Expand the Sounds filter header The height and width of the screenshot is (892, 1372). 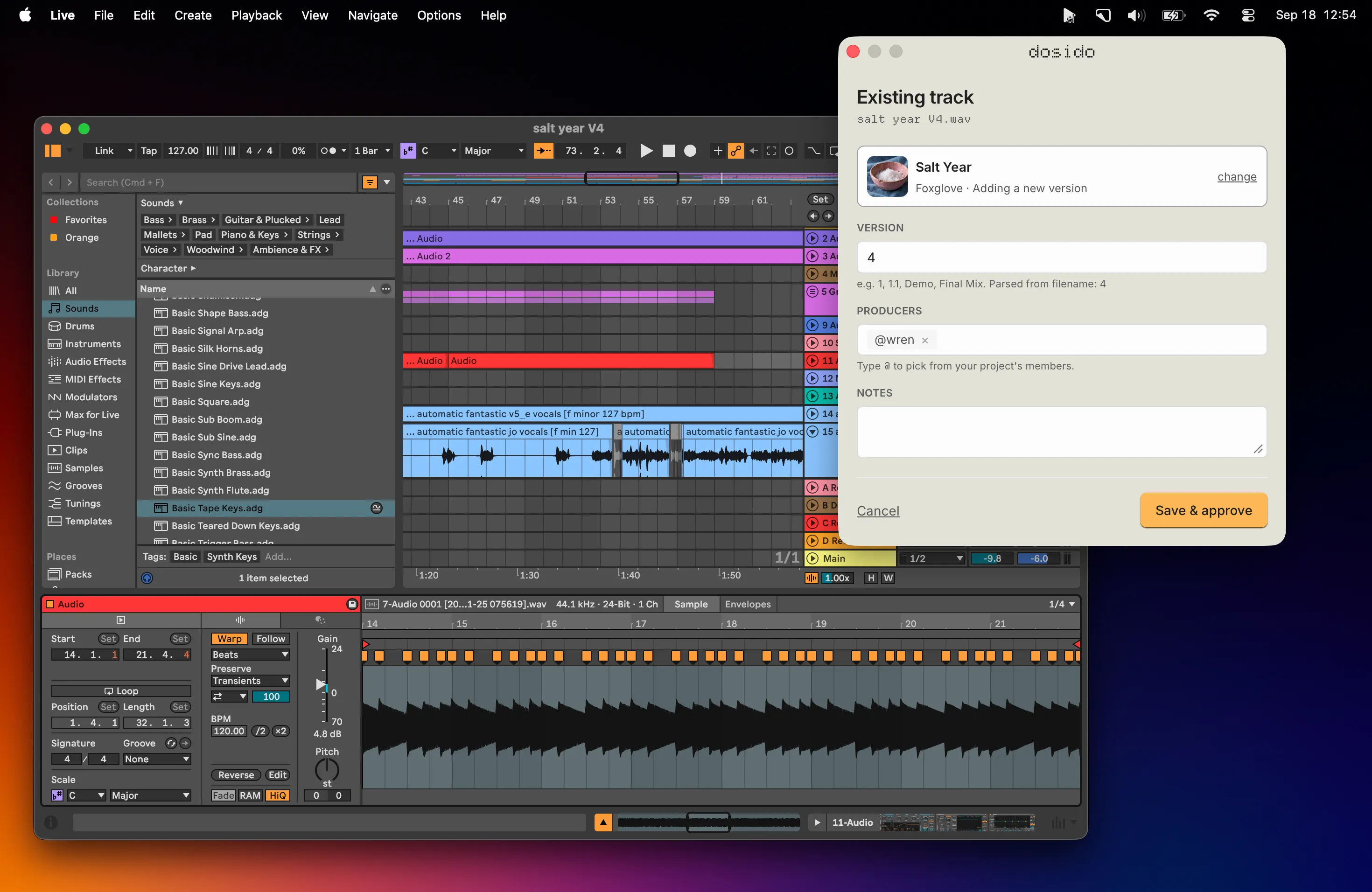click(x=162, y=203)
